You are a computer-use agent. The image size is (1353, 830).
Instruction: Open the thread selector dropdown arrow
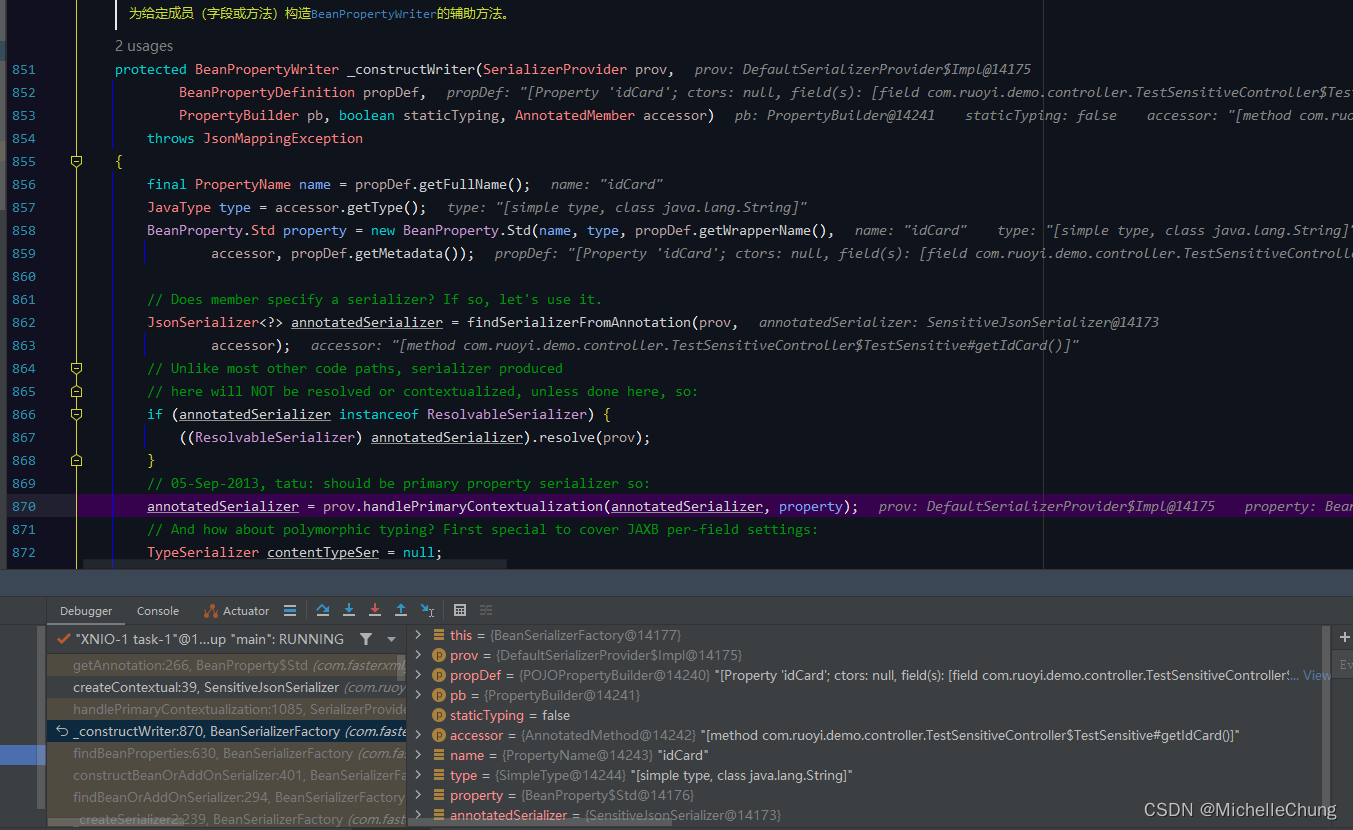click(391, 639)
